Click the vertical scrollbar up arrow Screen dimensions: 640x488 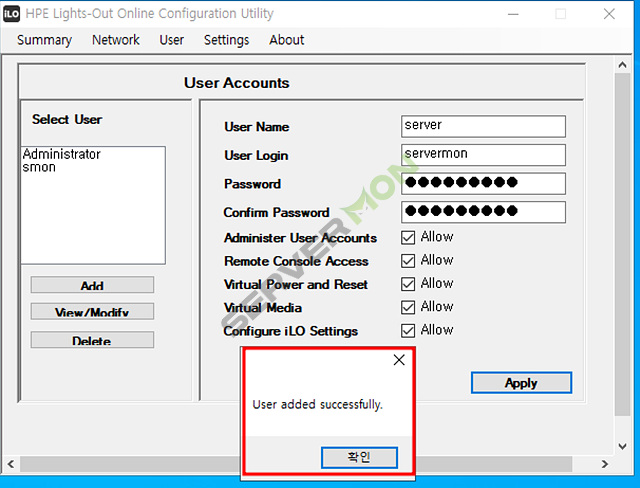622,65
